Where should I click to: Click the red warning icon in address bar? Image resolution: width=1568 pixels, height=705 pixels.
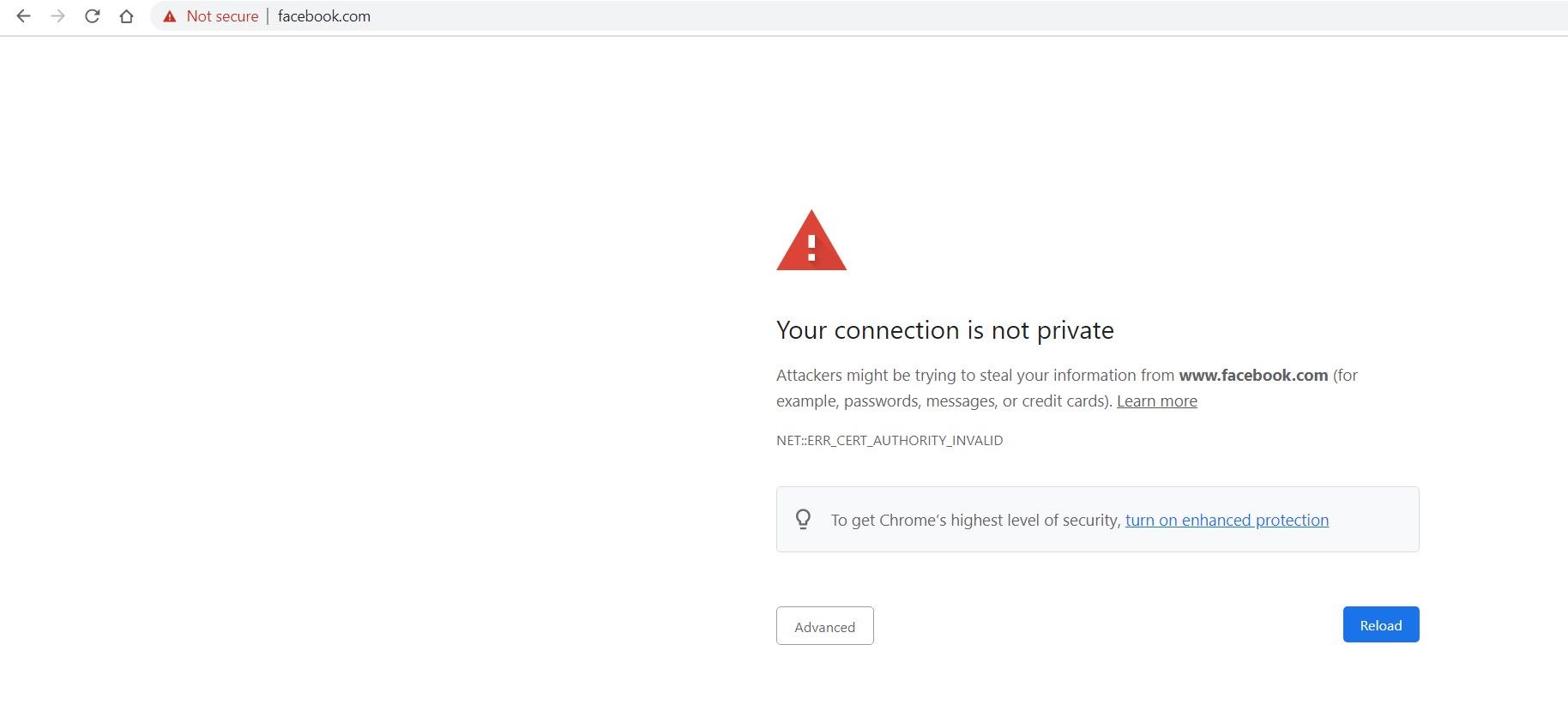170,16
